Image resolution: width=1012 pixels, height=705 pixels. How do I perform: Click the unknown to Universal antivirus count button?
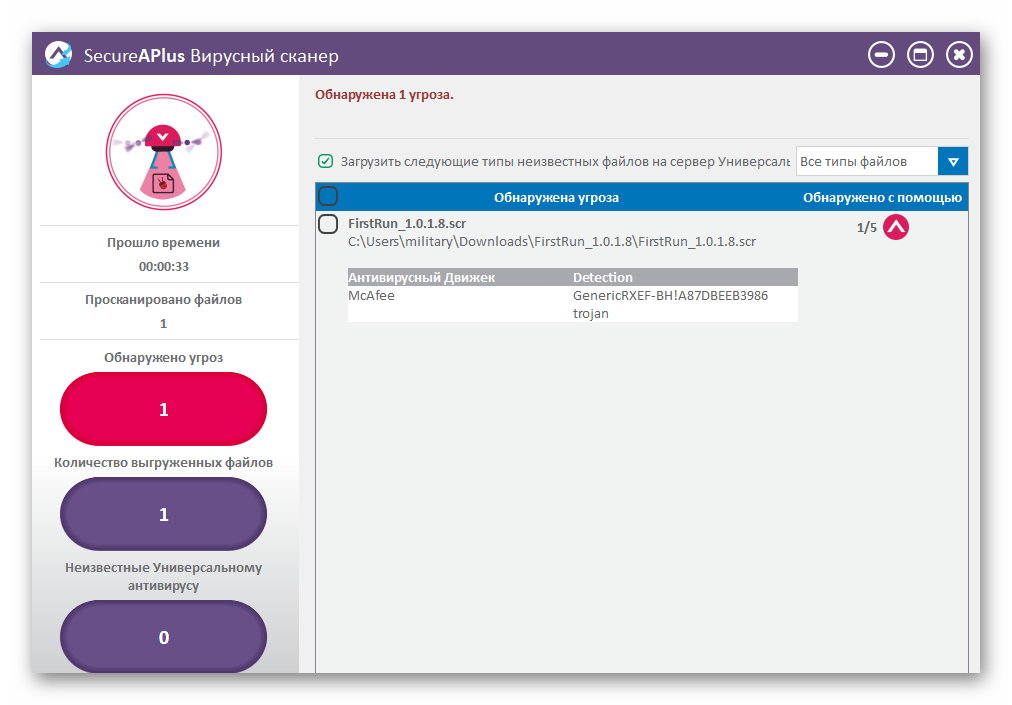pos(163,637)
